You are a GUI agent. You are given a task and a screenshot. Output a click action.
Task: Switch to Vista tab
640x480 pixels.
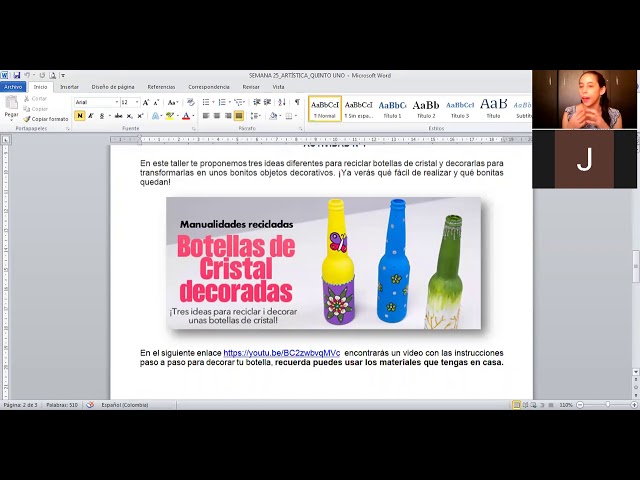click(x=278, y=87)
